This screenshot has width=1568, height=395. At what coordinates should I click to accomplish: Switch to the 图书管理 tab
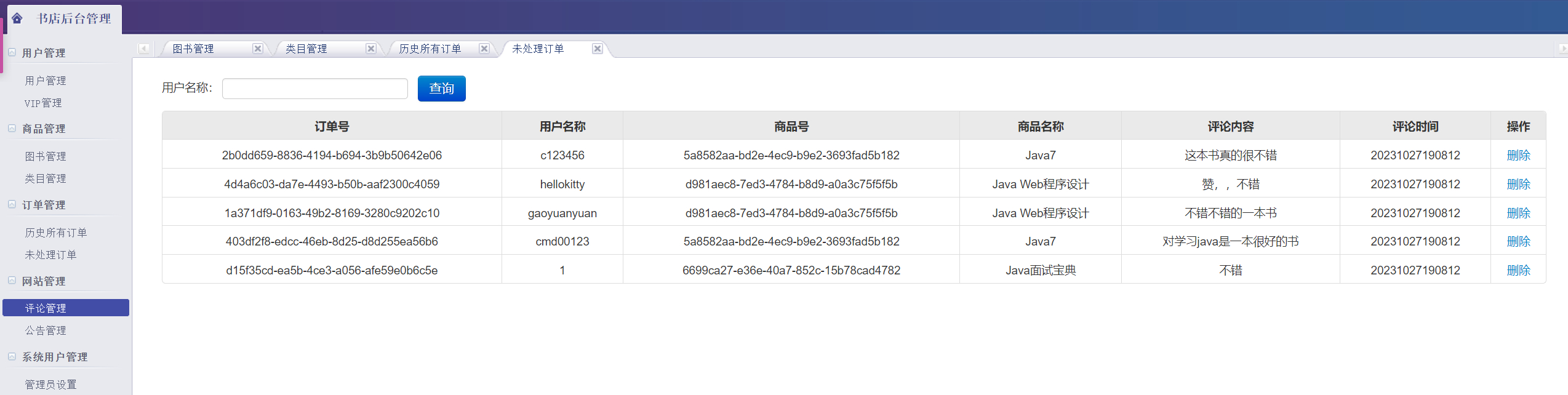pyautogui.click(x=193, y=49)
